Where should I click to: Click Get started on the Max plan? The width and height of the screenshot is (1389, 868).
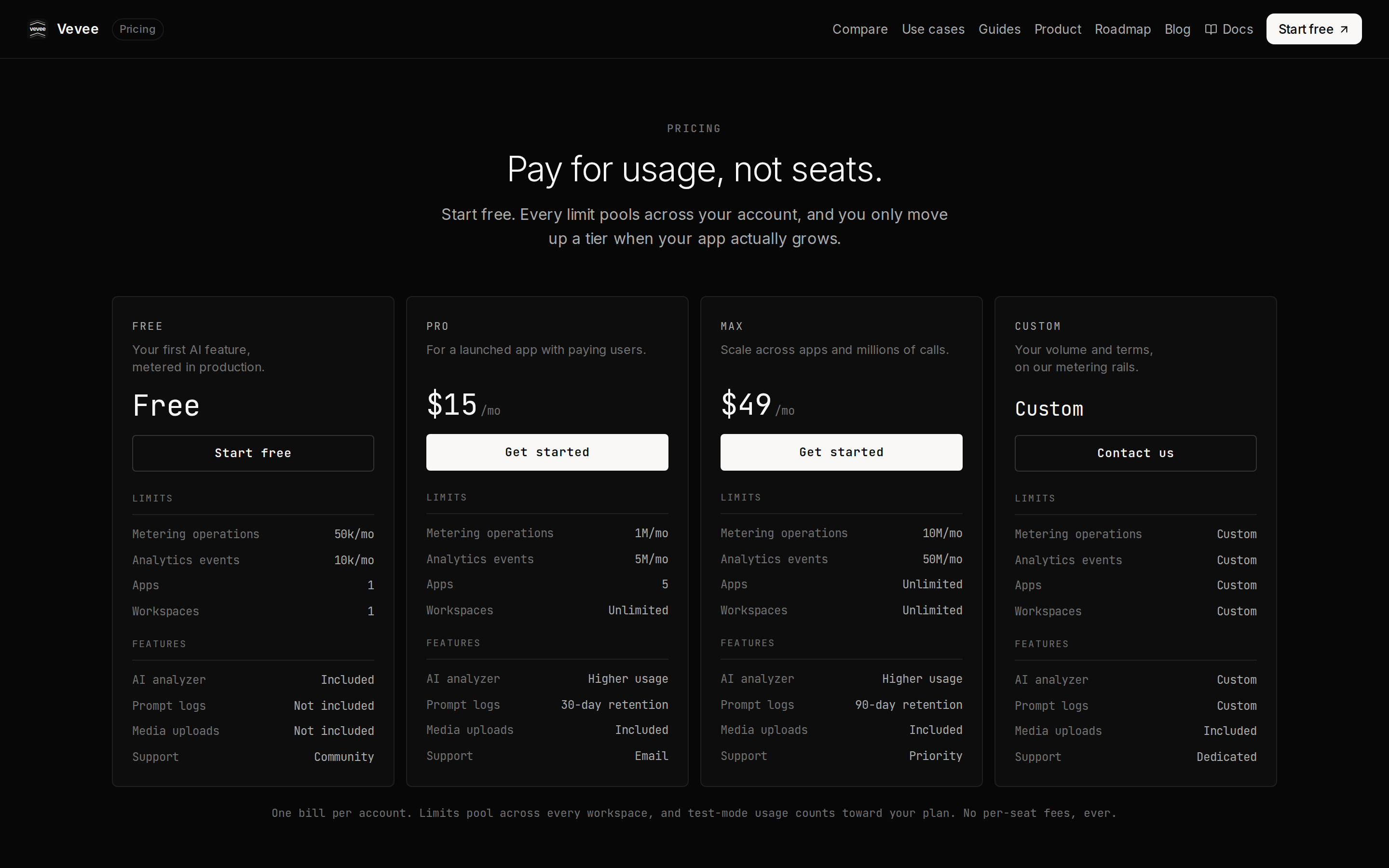[x=842, y=452]
